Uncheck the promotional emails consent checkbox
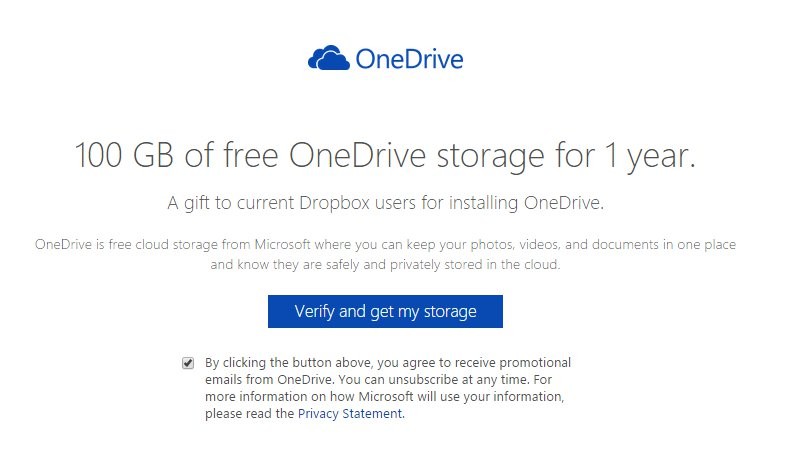787x471 pixels. (x=188, y=363)
